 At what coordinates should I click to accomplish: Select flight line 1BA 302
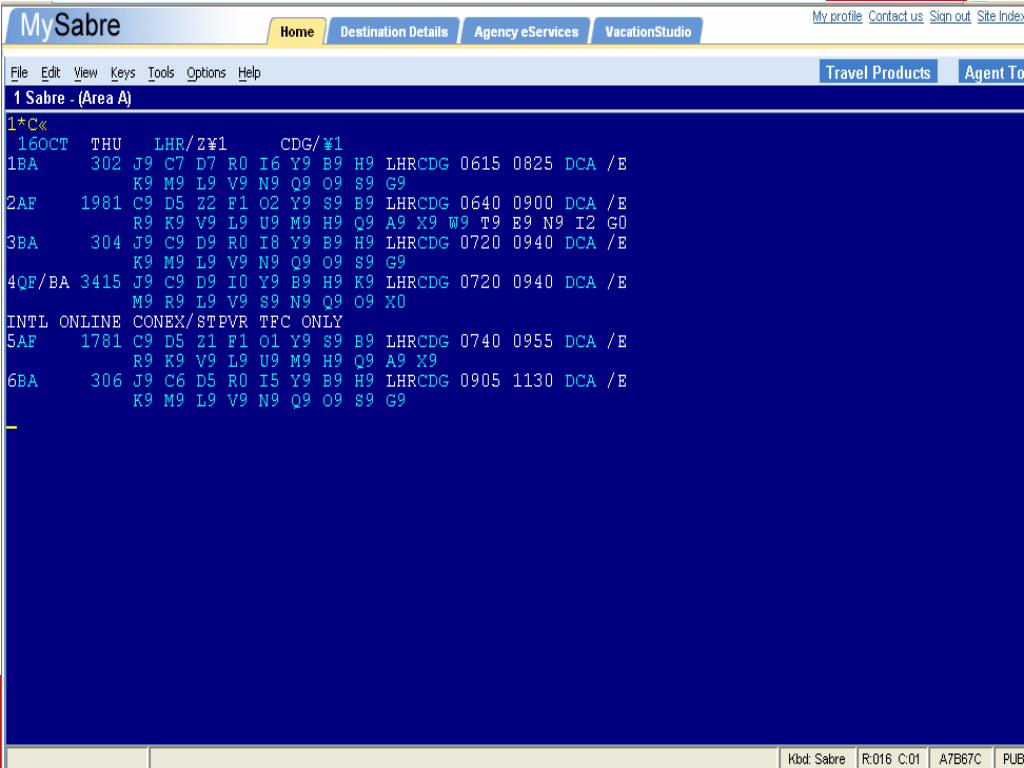(x=317, y=174)
